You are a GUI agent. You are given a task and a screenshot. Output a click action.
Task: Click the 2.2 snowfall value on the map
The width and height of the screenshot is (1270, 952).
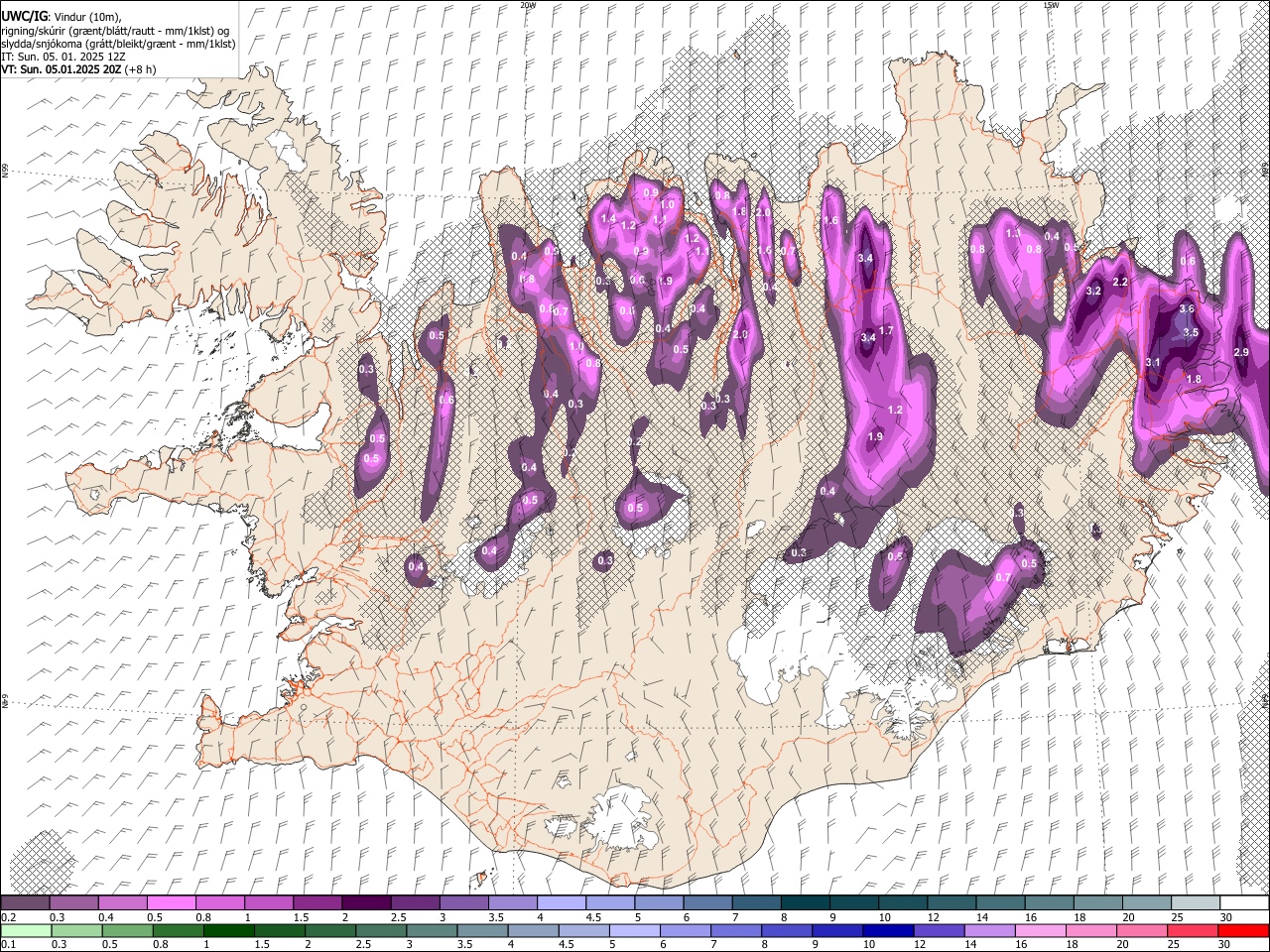1121,283
